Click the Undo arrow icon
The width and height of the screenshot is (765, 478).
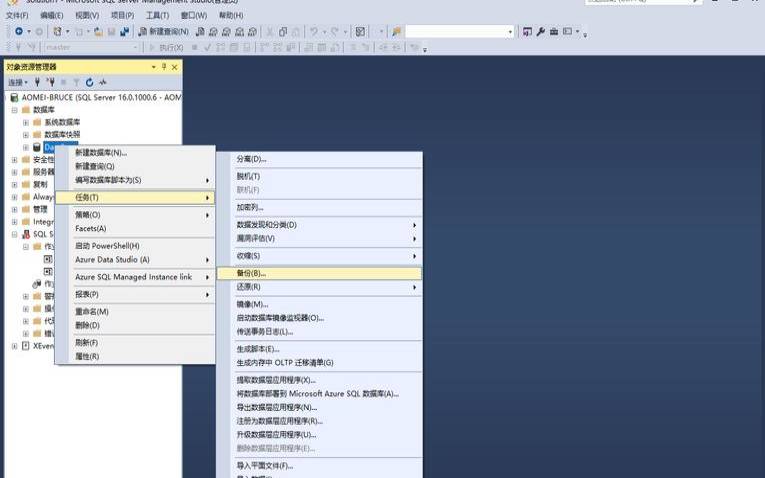314,31
